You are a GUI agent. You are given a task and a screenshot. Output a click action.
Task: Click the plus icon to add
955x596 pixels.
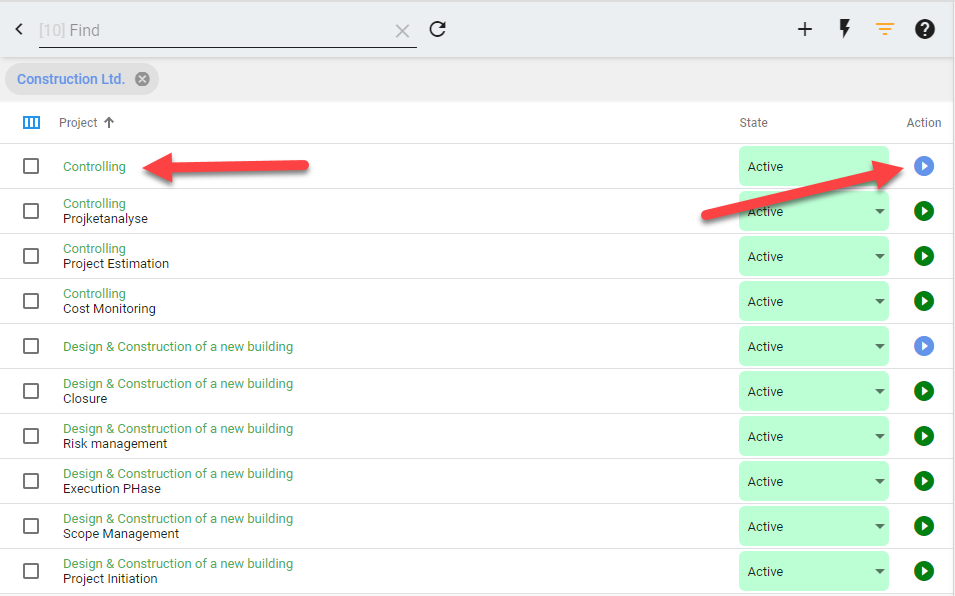805,29
